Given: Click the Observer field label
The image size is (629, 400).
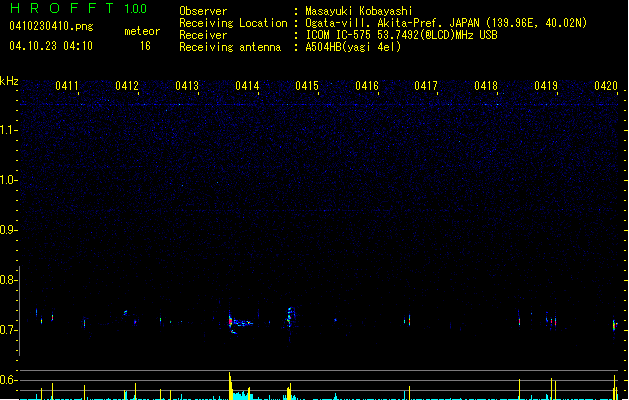Looking at the screenshot, I should (x=203, y=11).
